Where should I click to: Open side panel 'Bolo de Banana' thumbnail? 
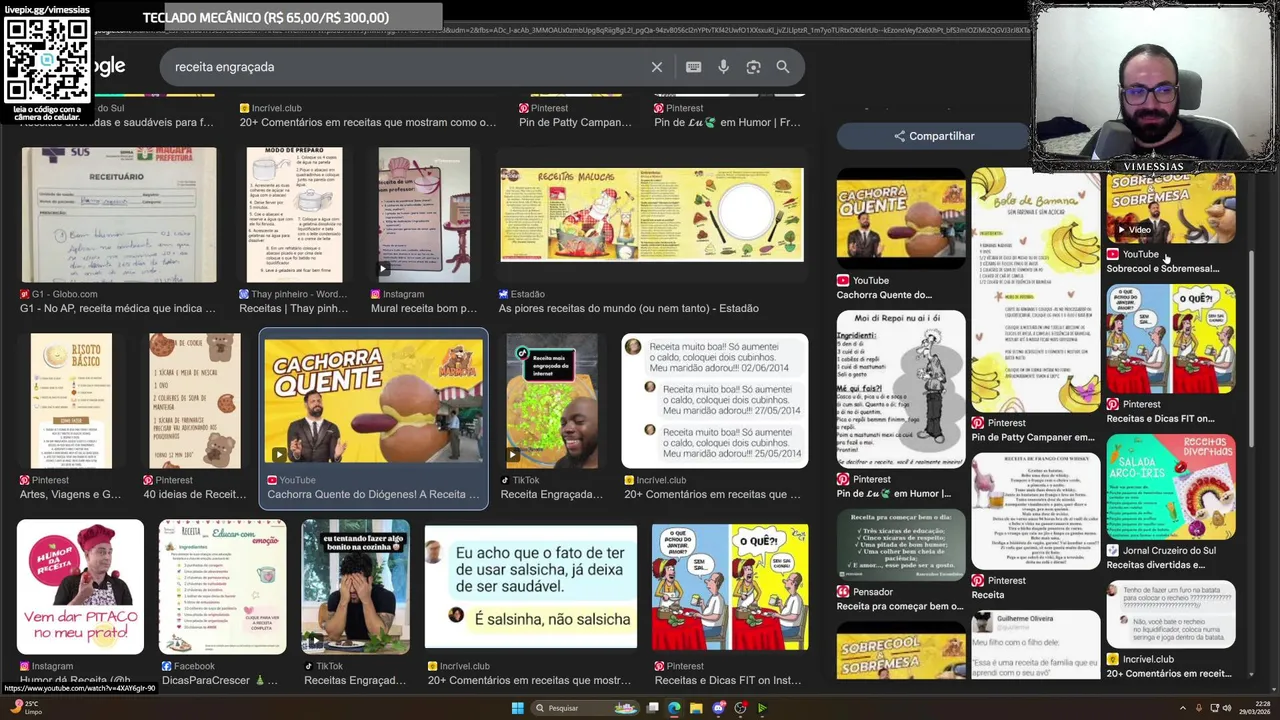1036,290
